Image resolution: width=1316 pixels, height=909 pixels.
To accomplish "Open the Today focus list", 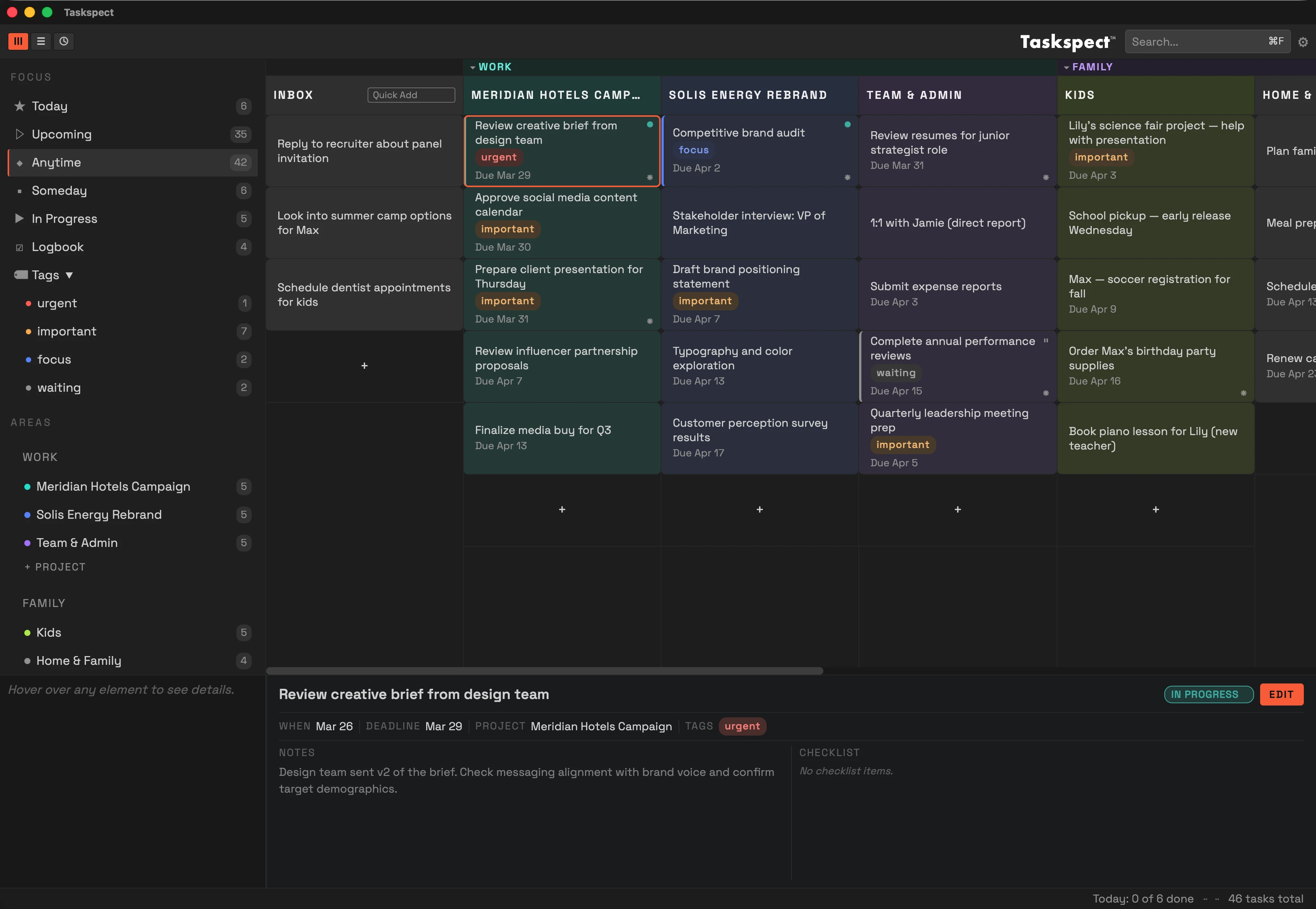I will coord(133,106).
